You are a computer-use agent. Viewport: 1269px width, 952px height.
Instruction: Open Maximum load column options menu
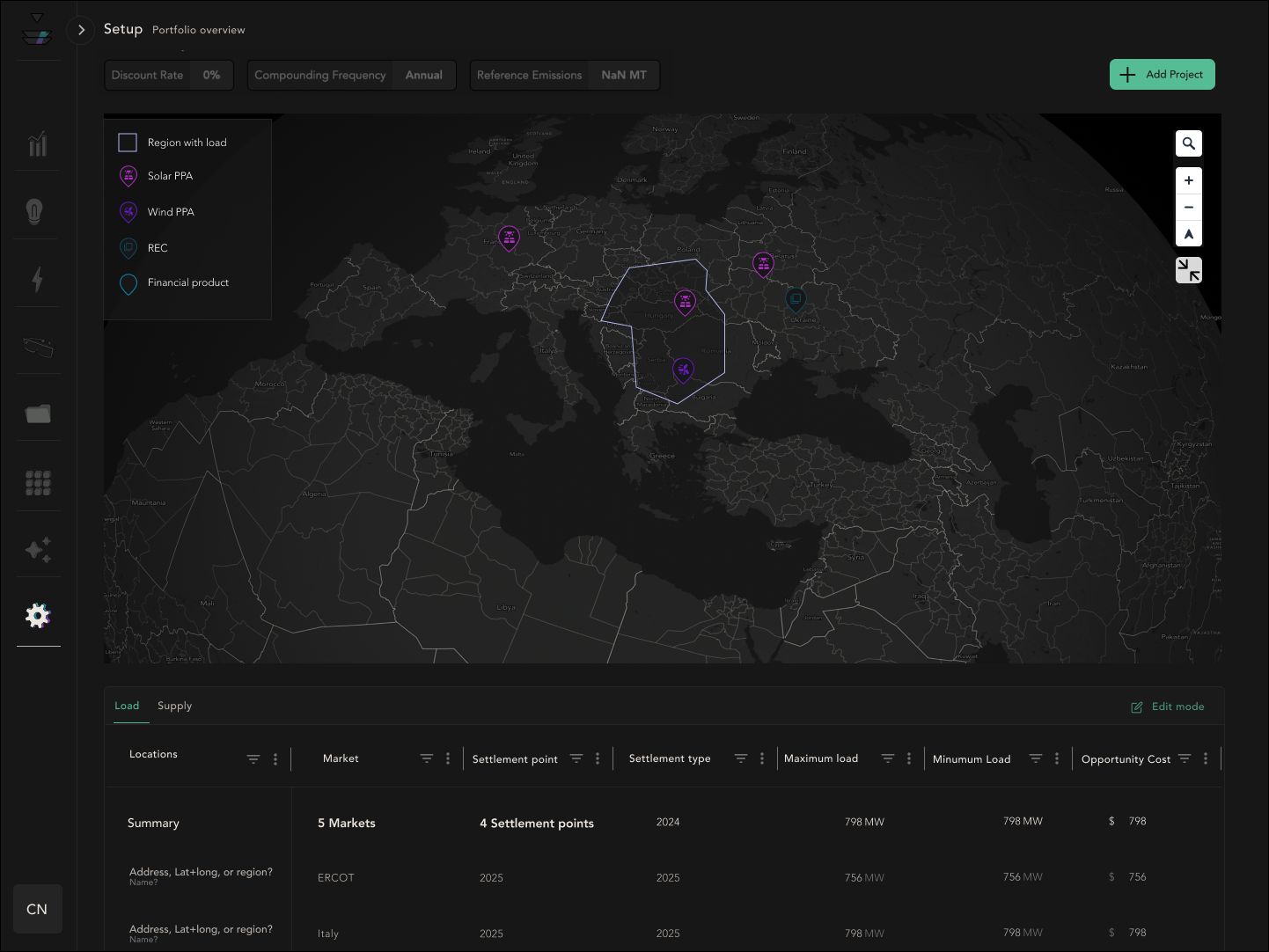click(x=909, y=758)
